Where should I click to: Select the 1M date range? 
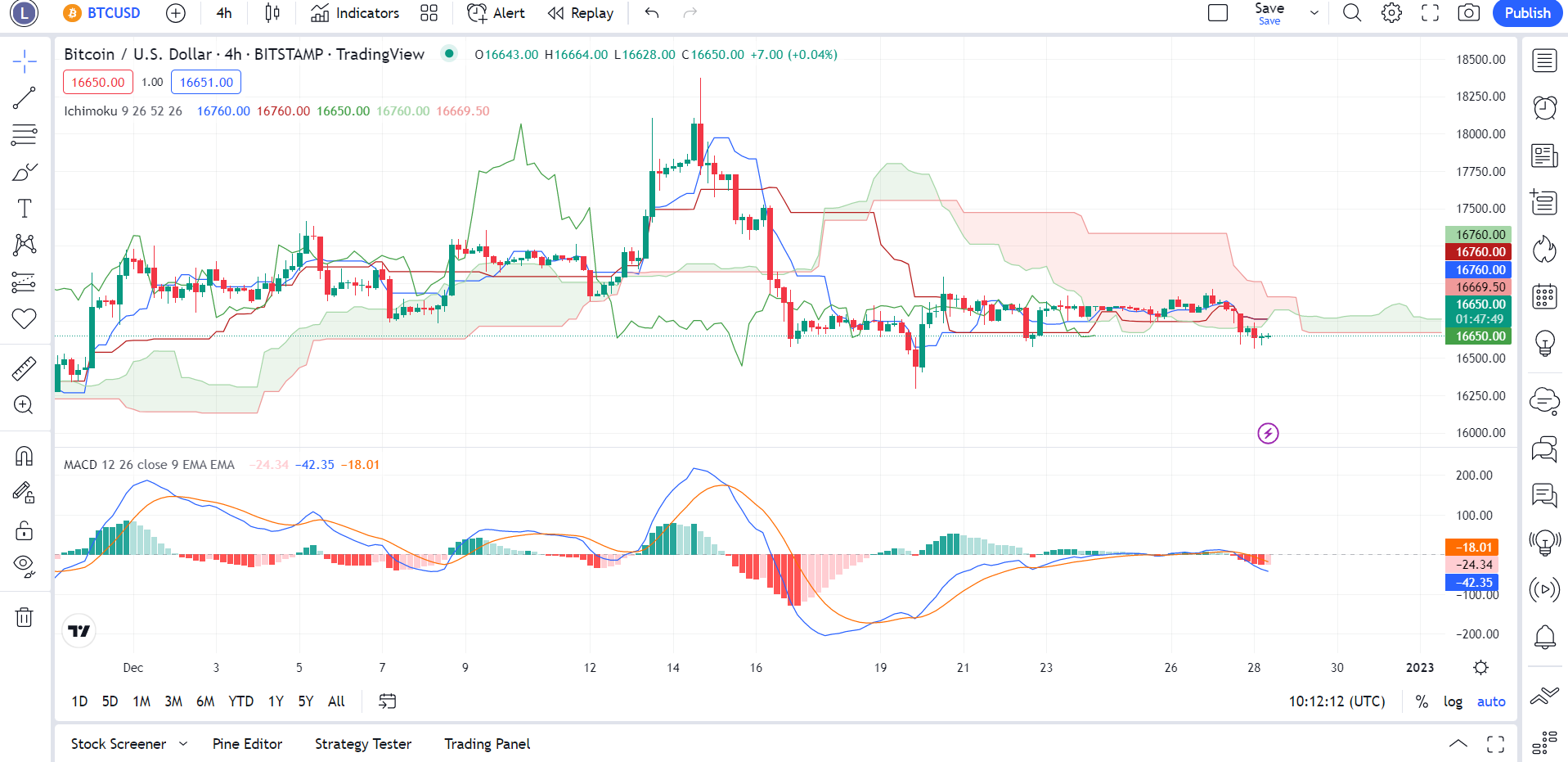(x=142, y=701)
